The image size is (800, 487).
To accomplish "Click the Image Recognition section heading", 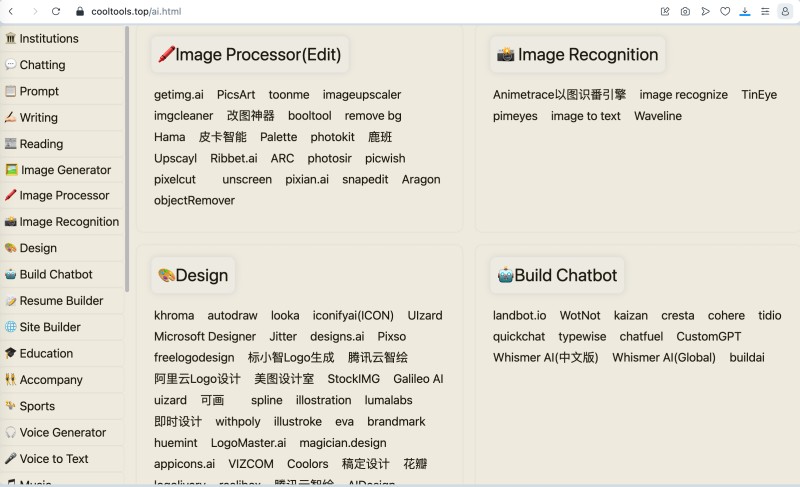I will [578, 55].
